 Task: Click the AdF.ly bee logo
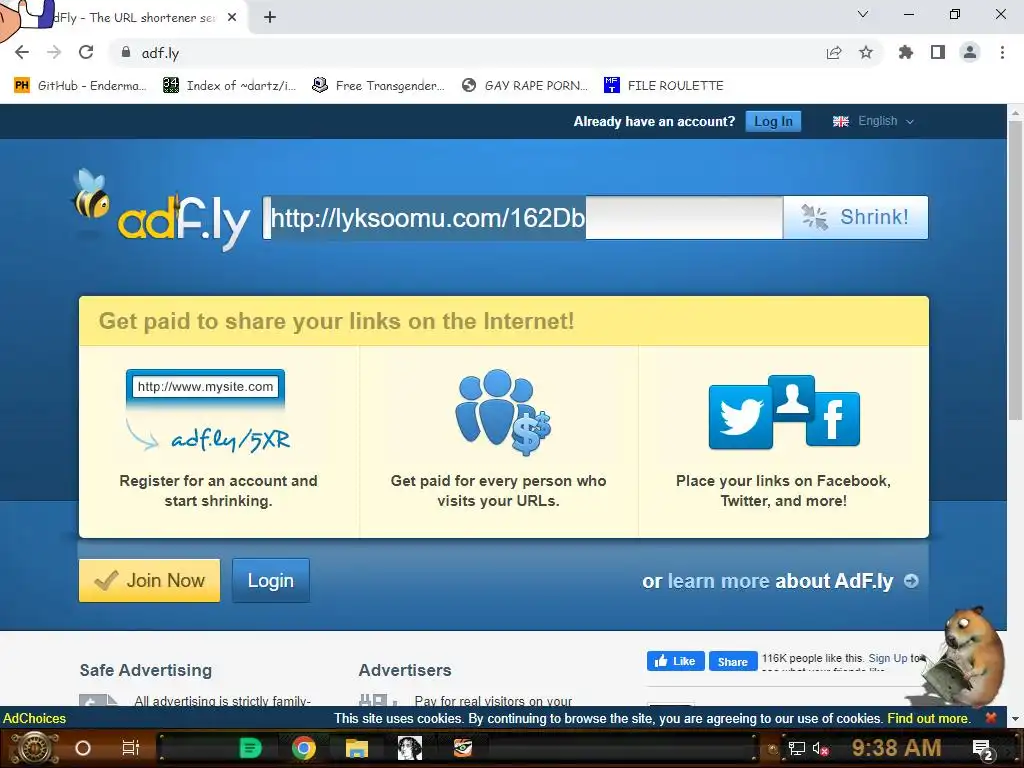(160, 209)
